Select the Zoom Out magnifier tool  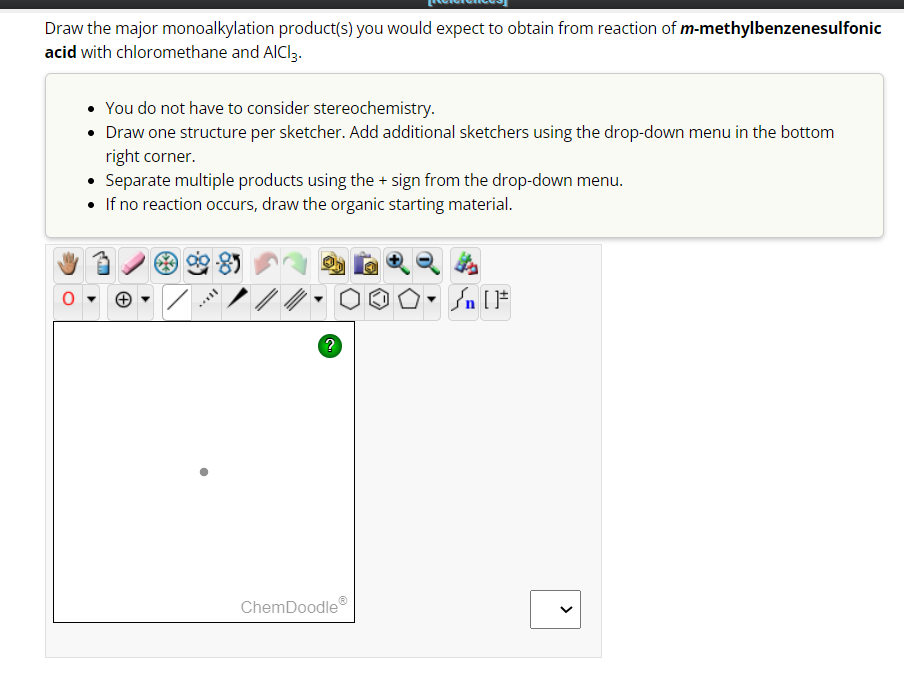pyautogui.click(x=426, y=263)
